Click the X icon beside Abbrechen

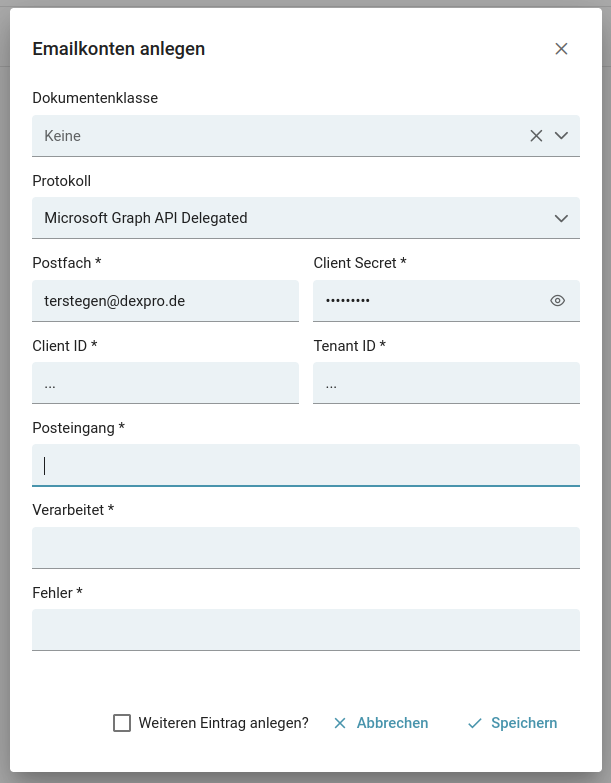click(340, 723)
